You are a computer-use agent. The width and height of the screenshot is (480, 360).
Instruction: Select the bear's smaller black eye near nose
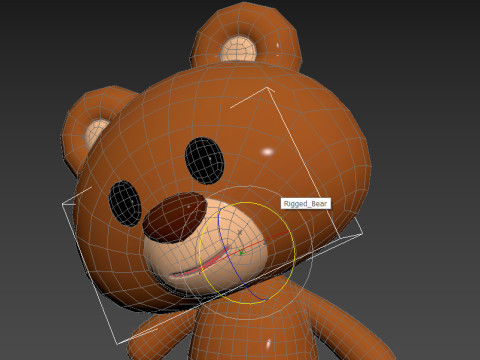coord(125,203)
